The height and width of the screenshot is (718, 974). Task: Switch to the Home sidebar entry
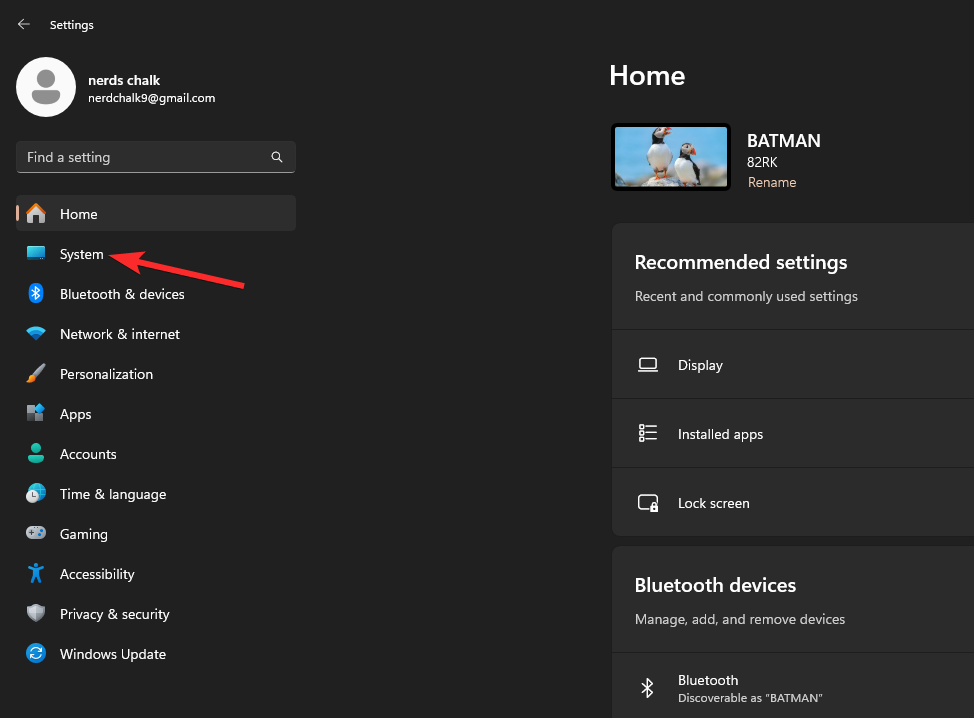coord(79,214)
